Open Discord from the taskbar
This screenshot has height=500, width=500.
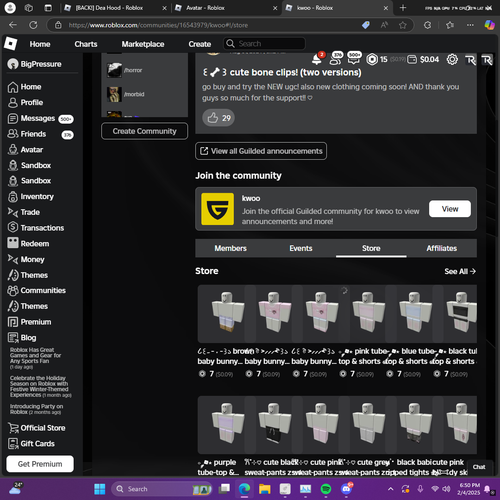coord(346,489)
